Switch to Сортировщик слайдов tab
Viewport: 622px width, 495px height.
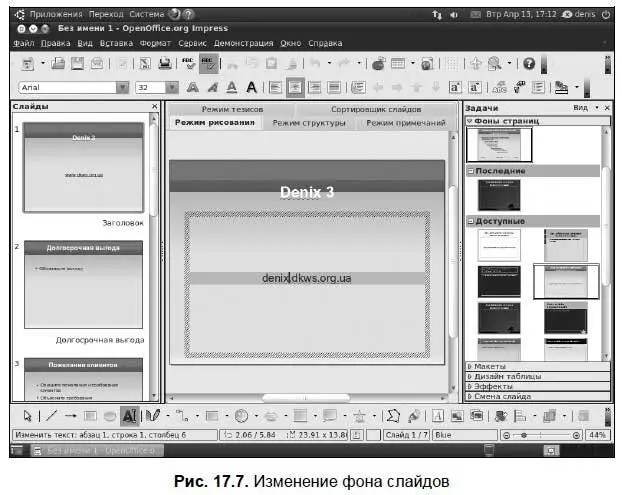376,109
